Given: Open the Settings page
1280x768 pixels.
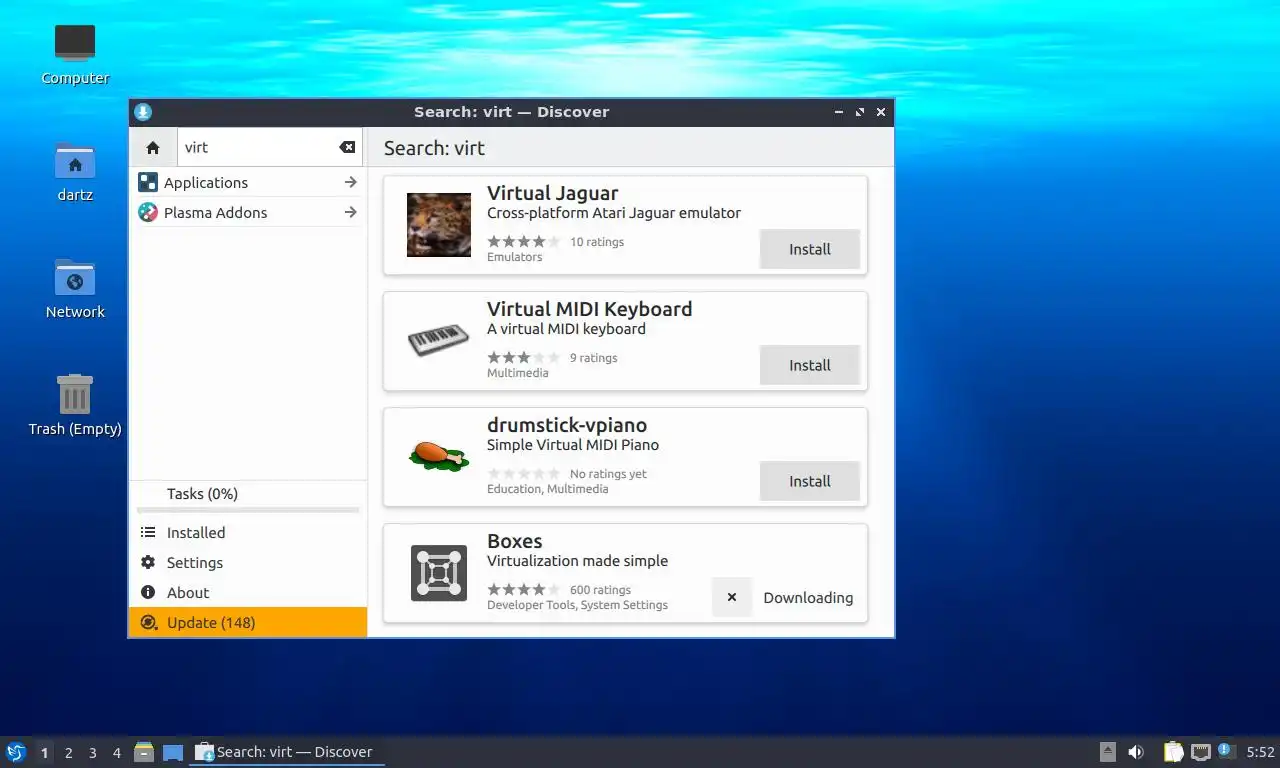Looking at the screenshot, I should (248, 562).
